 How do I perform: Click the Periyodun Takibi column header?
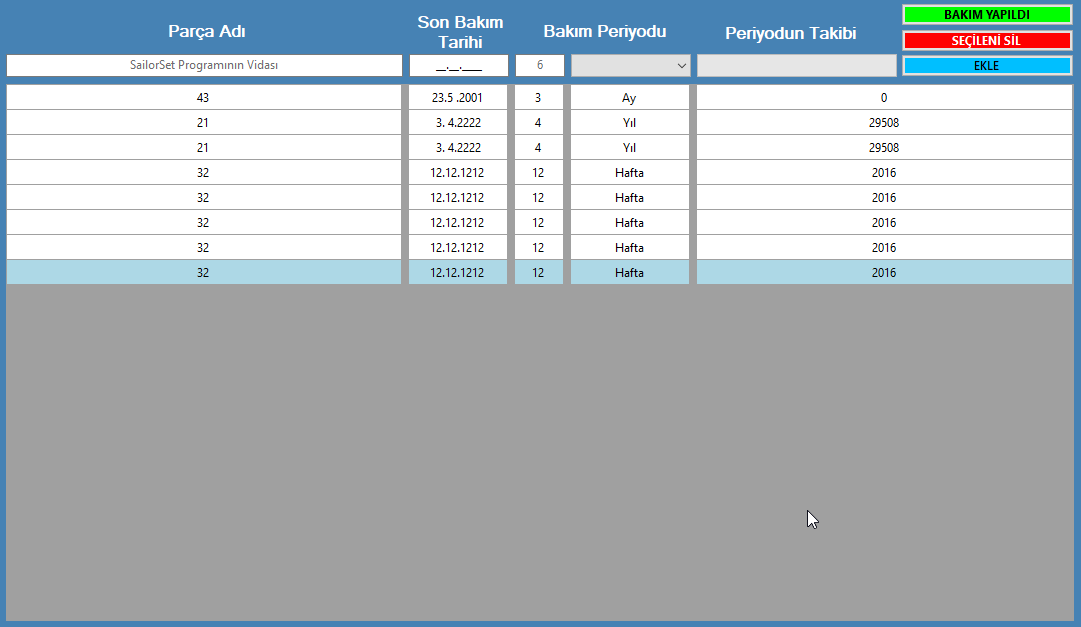790,30
